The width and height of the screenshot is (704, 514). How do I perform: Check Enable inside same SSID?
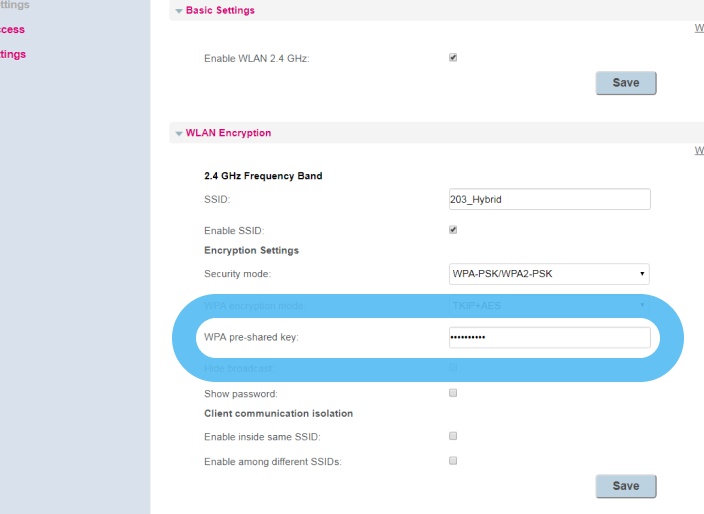(x=453, y=436)
